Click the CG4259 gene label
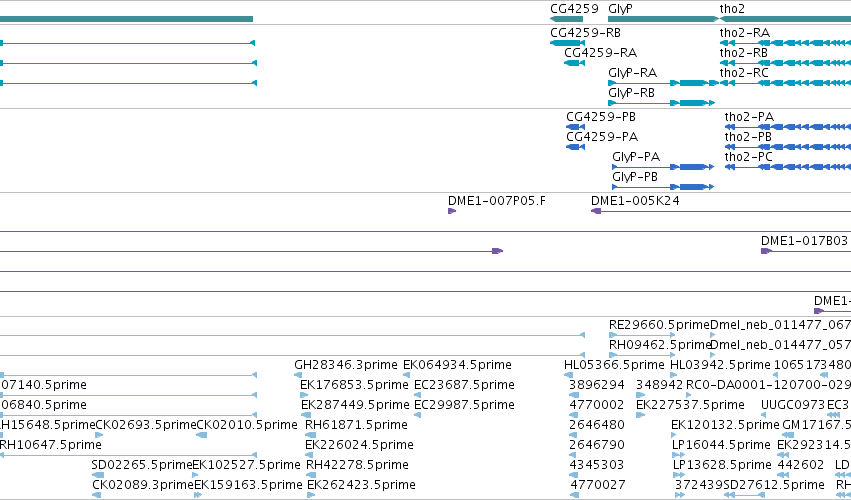851x500 pixels. point(574,9)
